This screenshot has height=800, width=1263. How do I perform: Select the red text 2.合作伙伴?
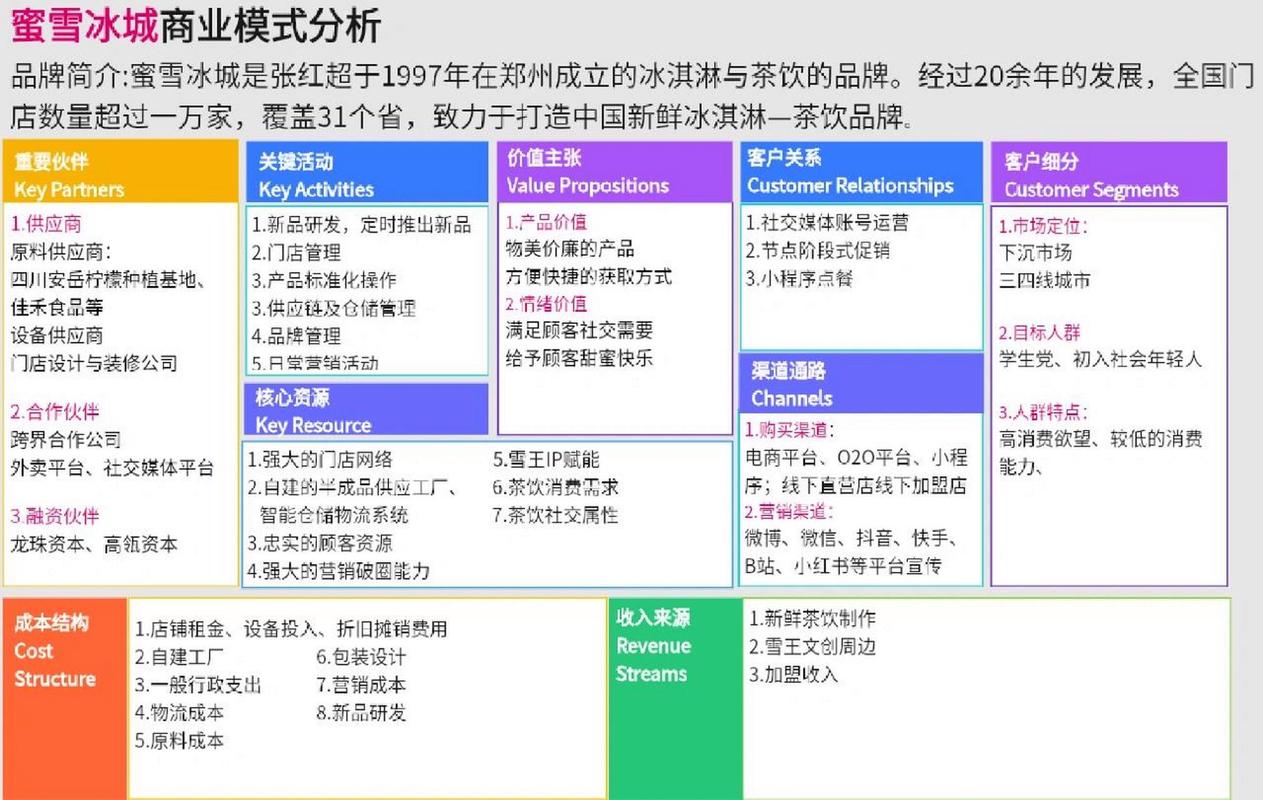tap(55, 411)
